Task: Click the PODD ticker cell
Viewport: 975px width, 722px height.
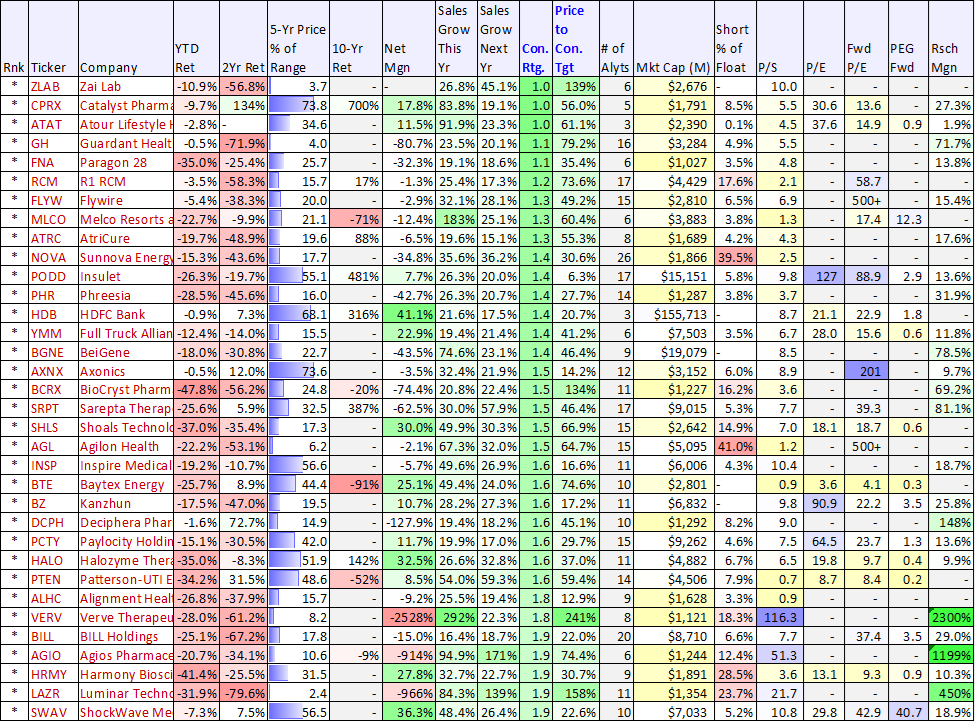Action: coord(53,277)
